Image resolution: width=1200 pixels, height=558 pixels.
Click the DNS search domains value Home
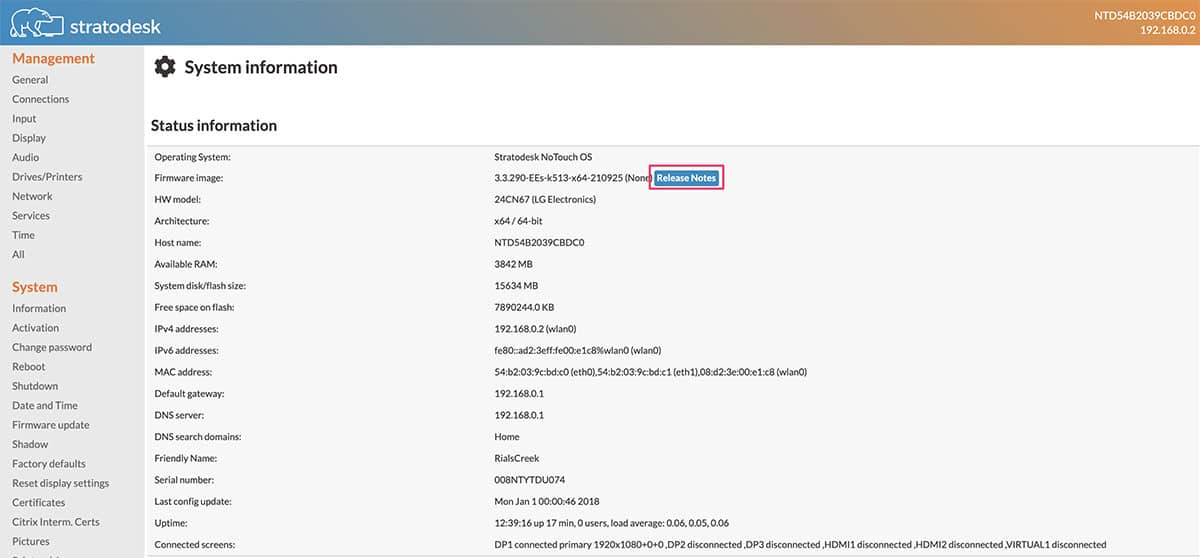click(x=507, y=437)
